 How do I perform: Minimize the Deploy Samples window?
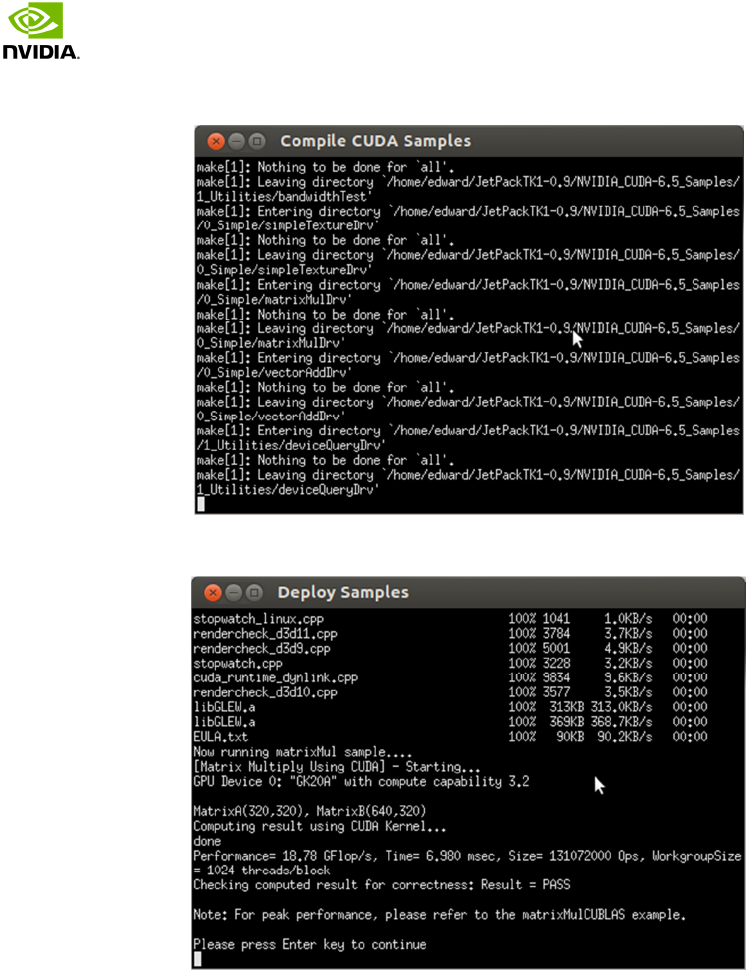[233, 593]
